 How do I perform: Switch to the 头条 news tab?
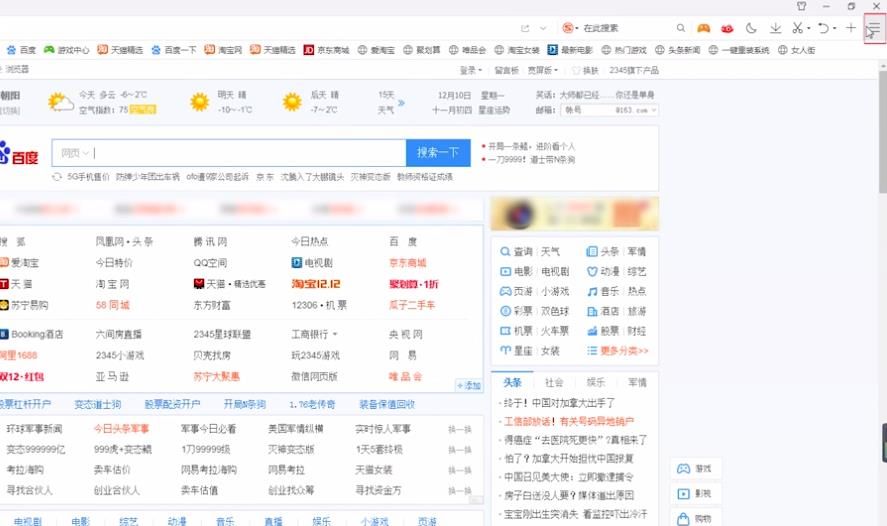(512, 382)
